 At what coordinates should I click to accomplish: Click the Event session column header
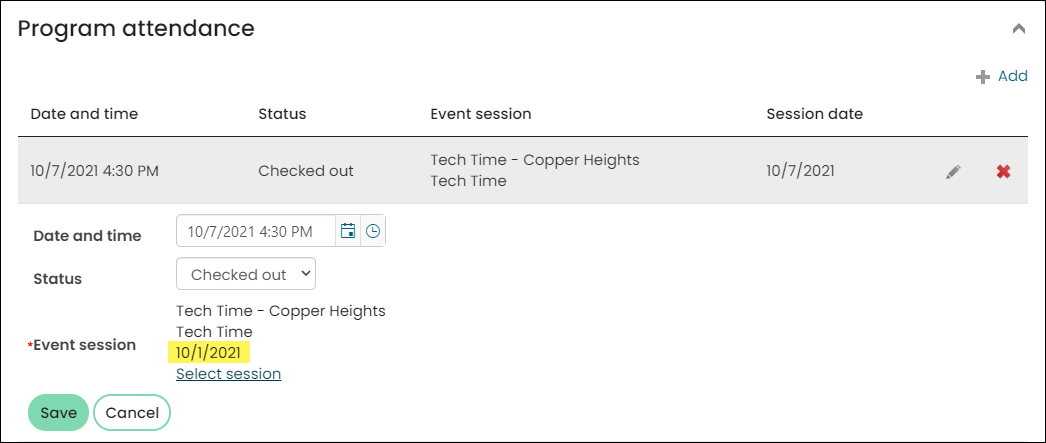[481, 114]
